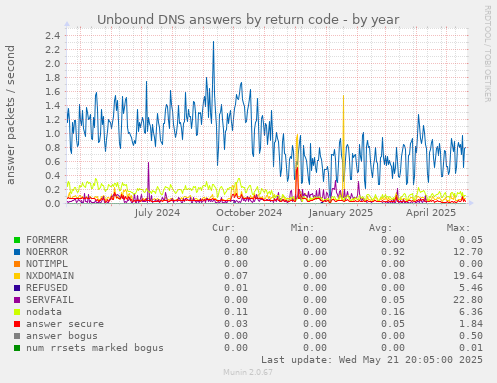Screen dimensions: 497x383
Task: Click the July 2024 axis label
Action: (x=157, y=213)
